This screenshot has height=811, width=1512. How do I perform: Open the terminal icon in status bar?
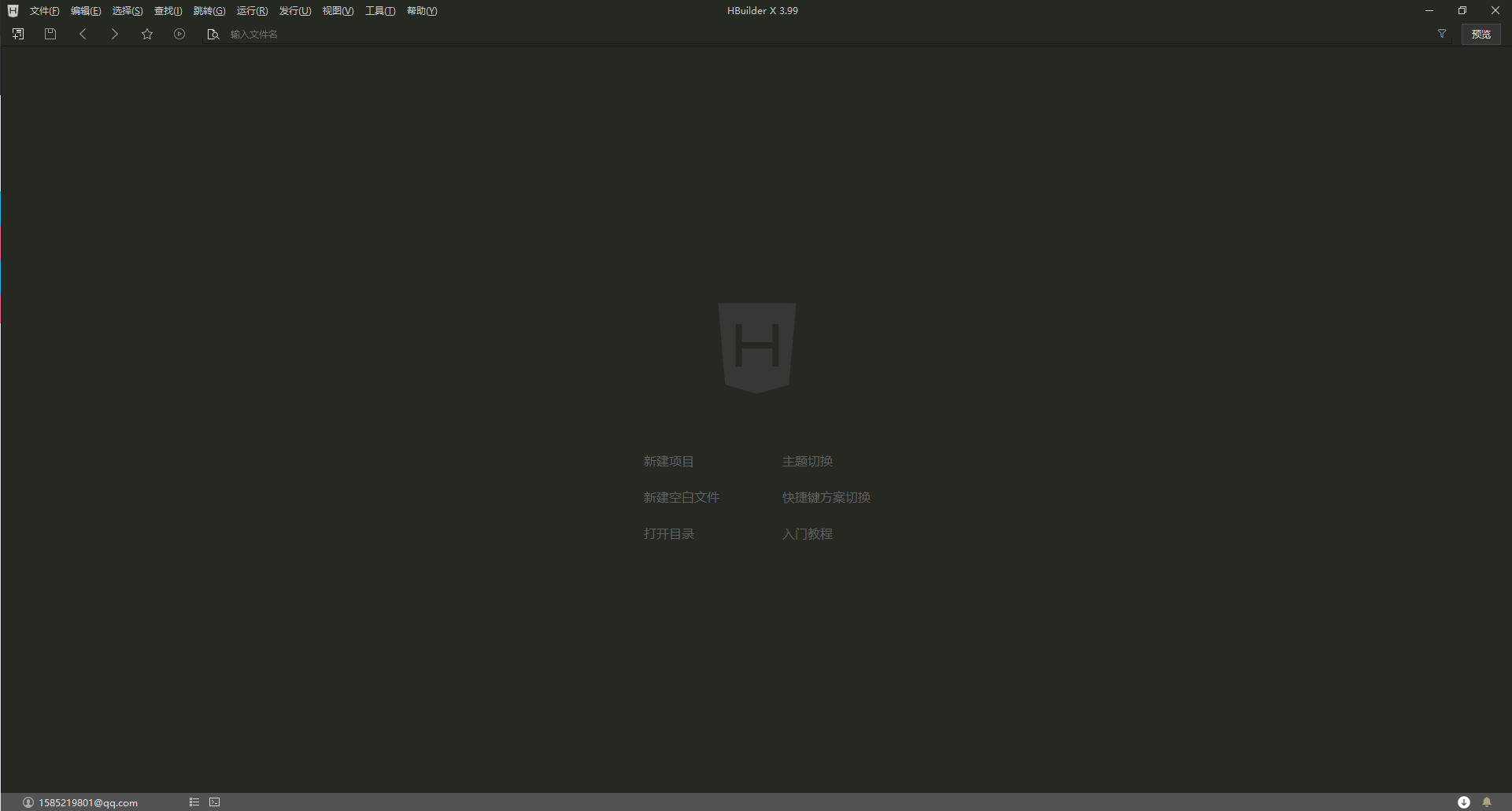click(214, 802)
